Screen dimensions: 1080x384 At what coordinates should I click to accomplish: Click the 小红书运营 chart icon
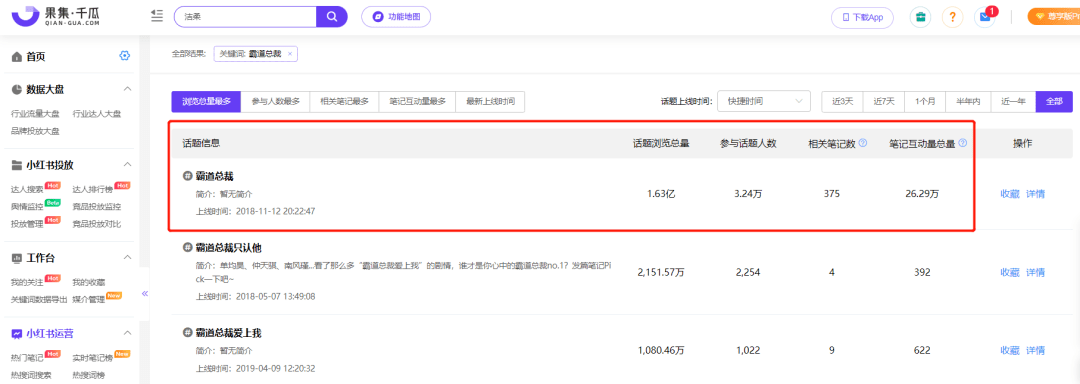(17, 334)
